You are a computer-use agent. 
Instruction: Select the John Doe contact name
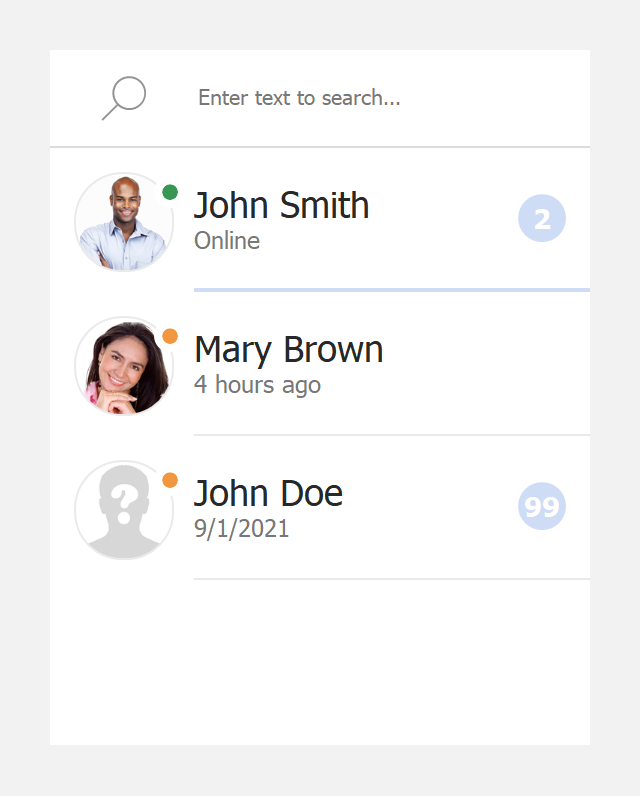pos(268,493)
